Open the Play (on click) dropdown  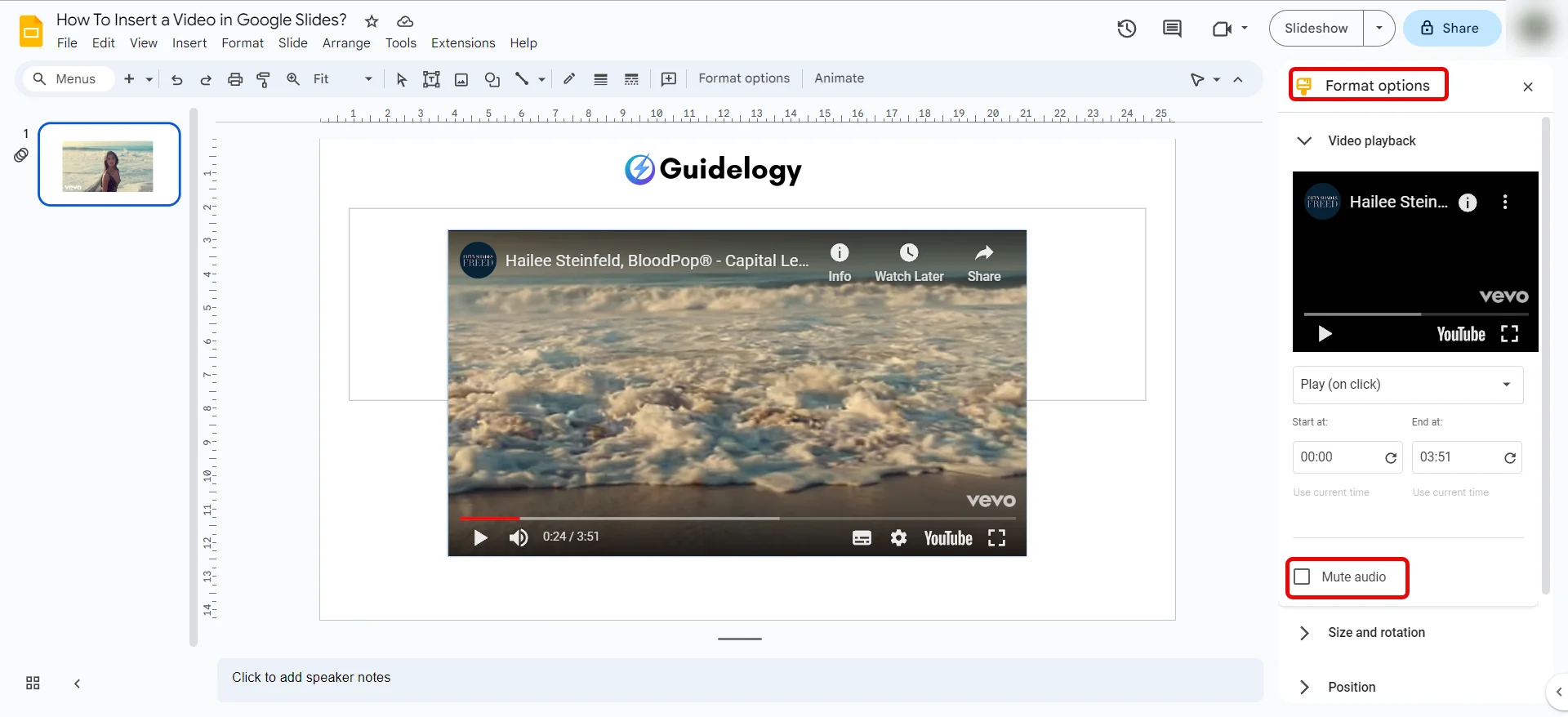pos(1408,385)
